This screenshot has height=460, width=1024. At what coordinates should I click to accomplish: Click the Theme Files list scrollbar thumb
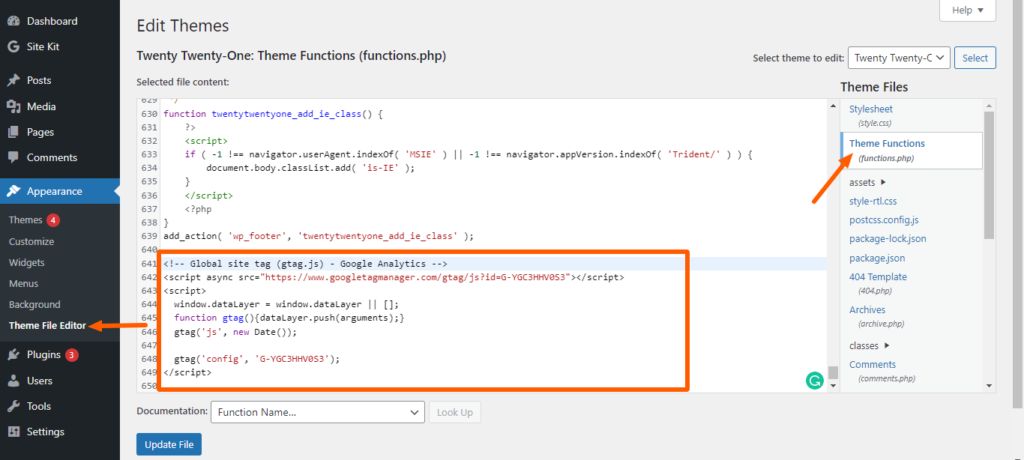tap(989, 175)
